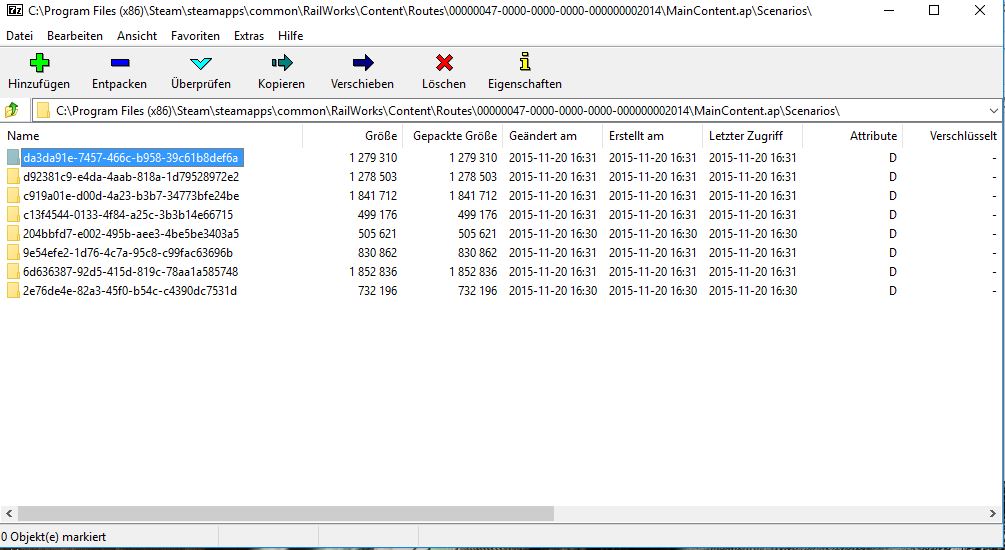1005x550 pixels.
Task: Open the Favoriten menu
Action: (x=195, y=36)
